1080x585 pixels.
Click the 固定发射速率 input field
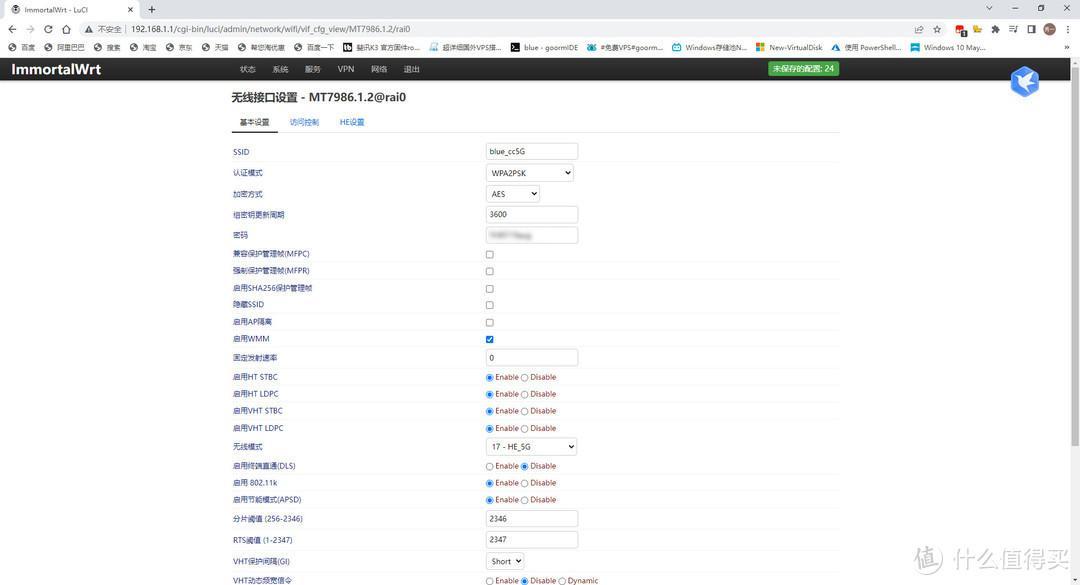pos(532,358)
